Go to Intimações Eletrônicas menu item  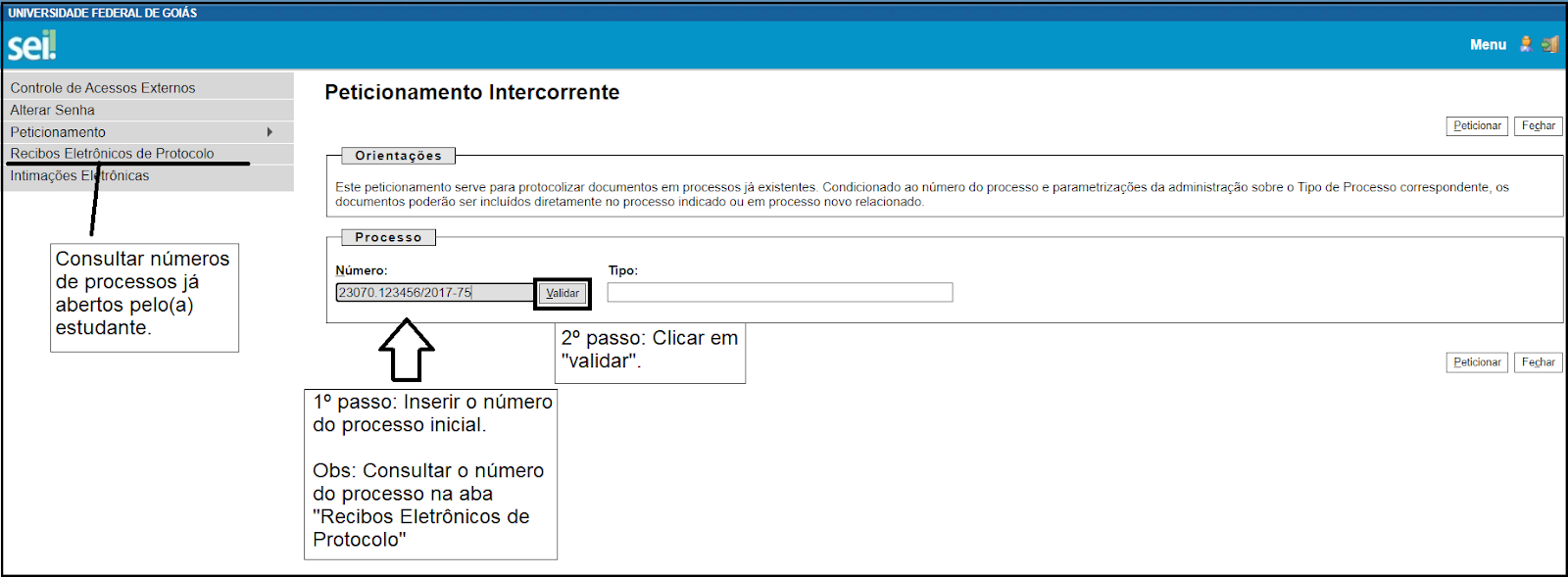pos(148,176)
